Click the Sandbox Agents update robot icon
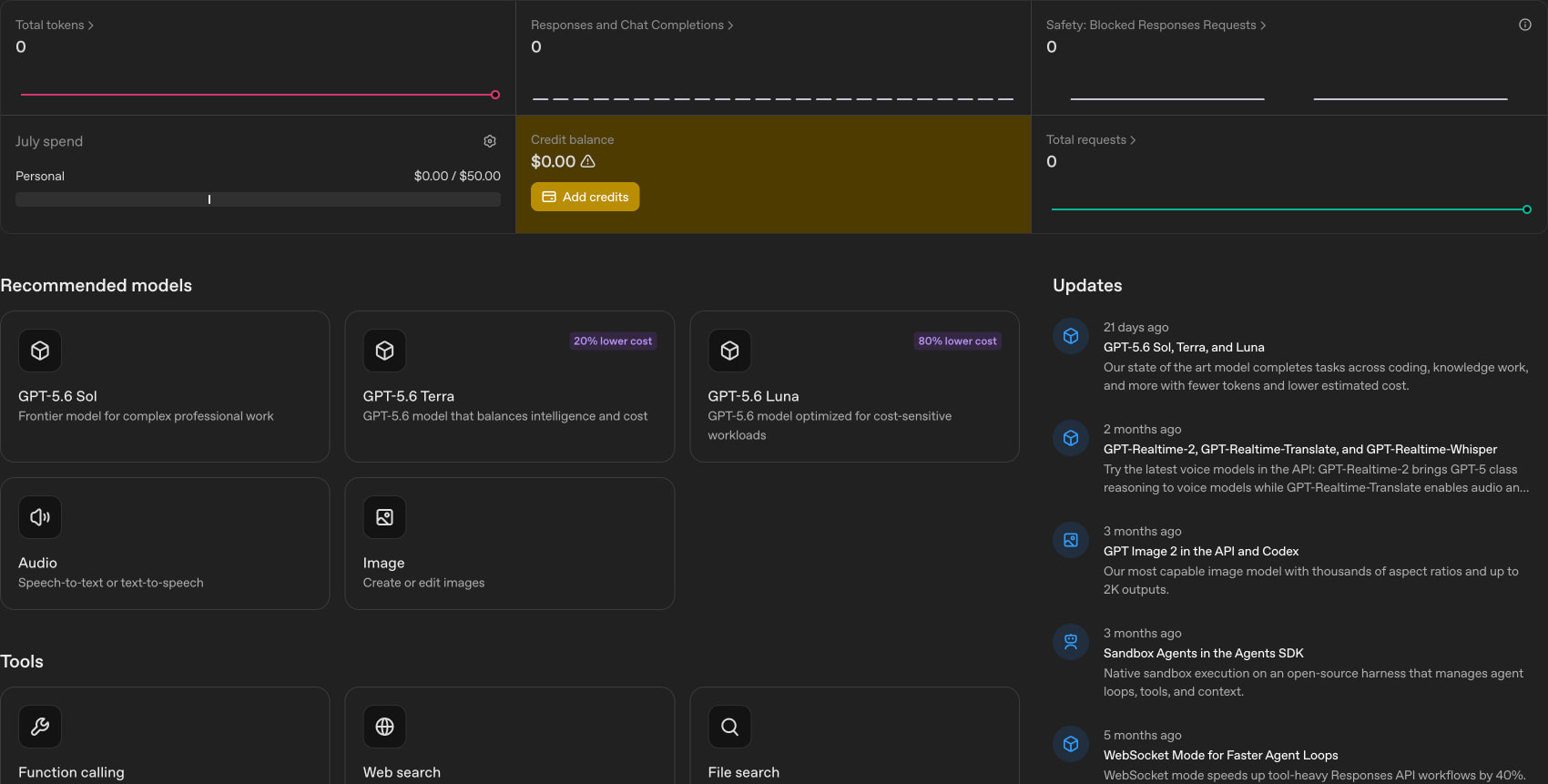Viewport: 1548px width, 784px height. (1071, 642)
